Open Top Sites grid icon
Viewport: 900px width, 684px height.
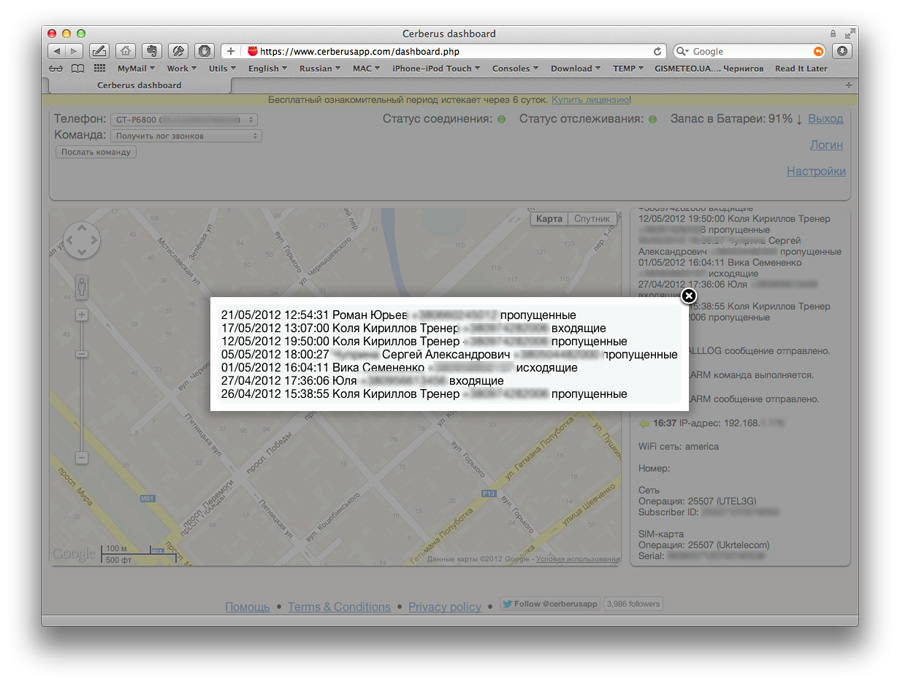[100, 69]
